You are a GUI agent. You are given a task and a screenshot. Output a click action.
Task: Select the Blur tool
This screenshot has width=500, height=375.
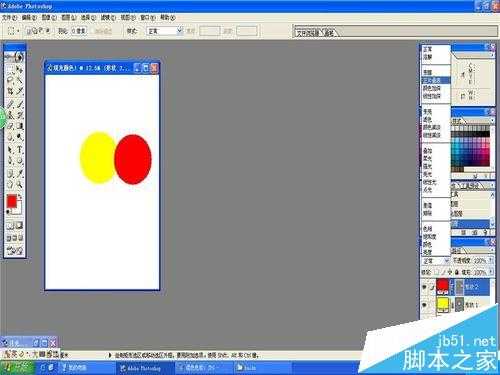11,137
